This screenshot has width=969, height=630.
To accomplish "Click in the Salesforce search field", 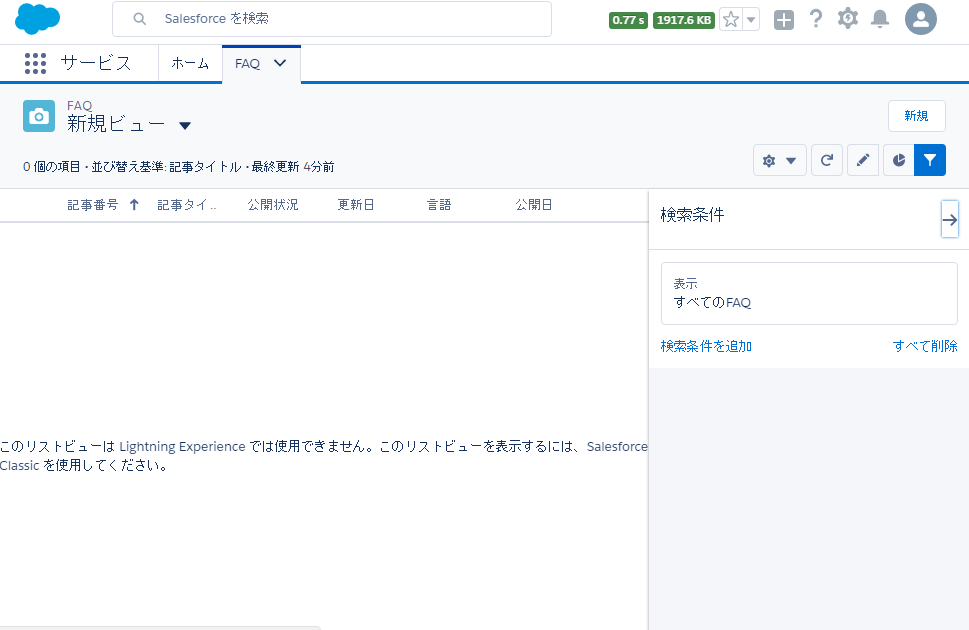I will pos(340,19).
